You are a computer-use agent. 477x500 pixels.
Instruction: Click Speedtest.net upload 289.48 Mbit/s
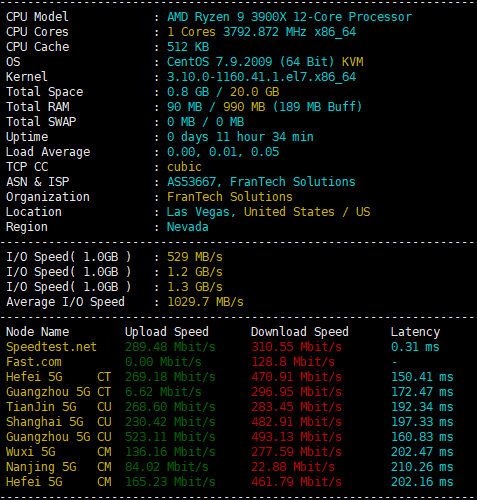click(170, 347)
